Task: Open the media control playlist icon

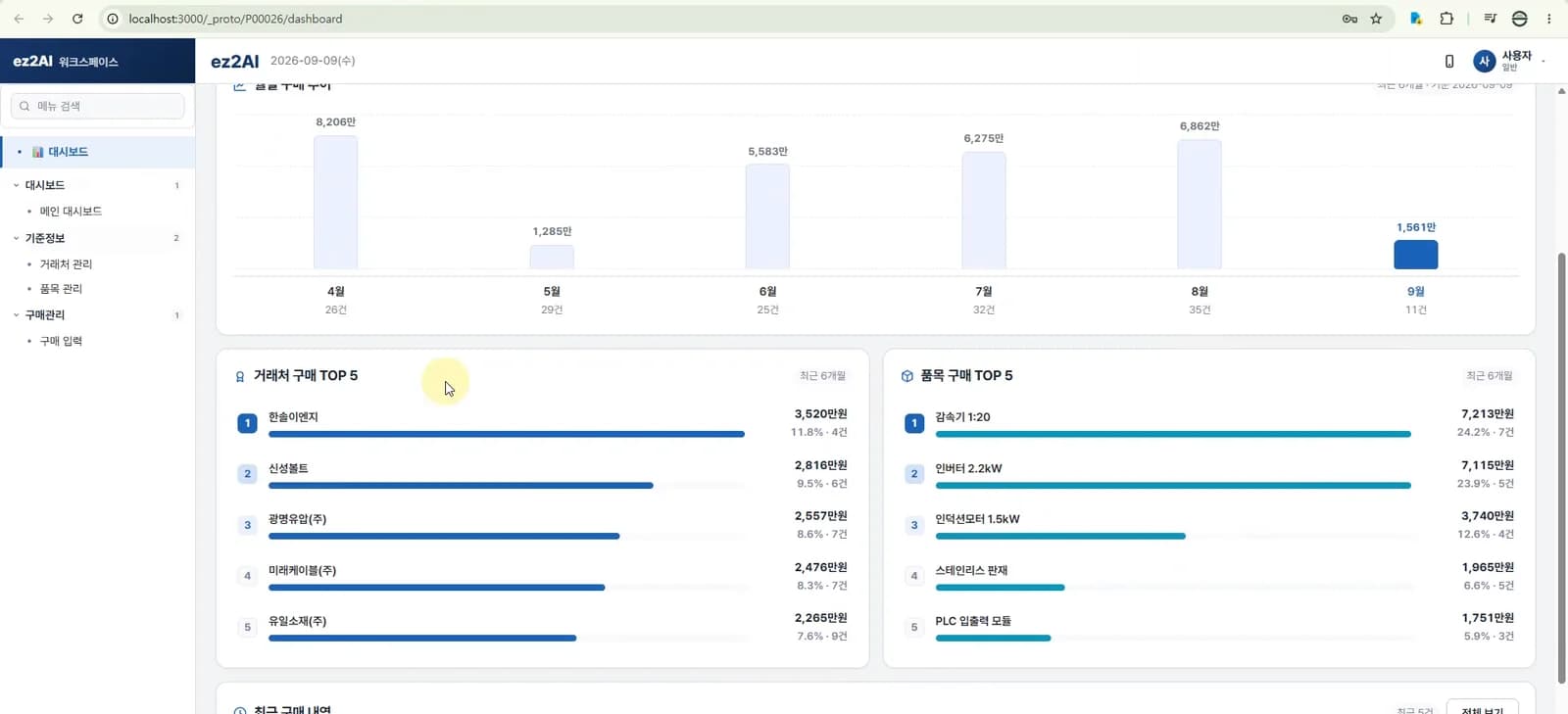Action: (x=1490, y=19)
